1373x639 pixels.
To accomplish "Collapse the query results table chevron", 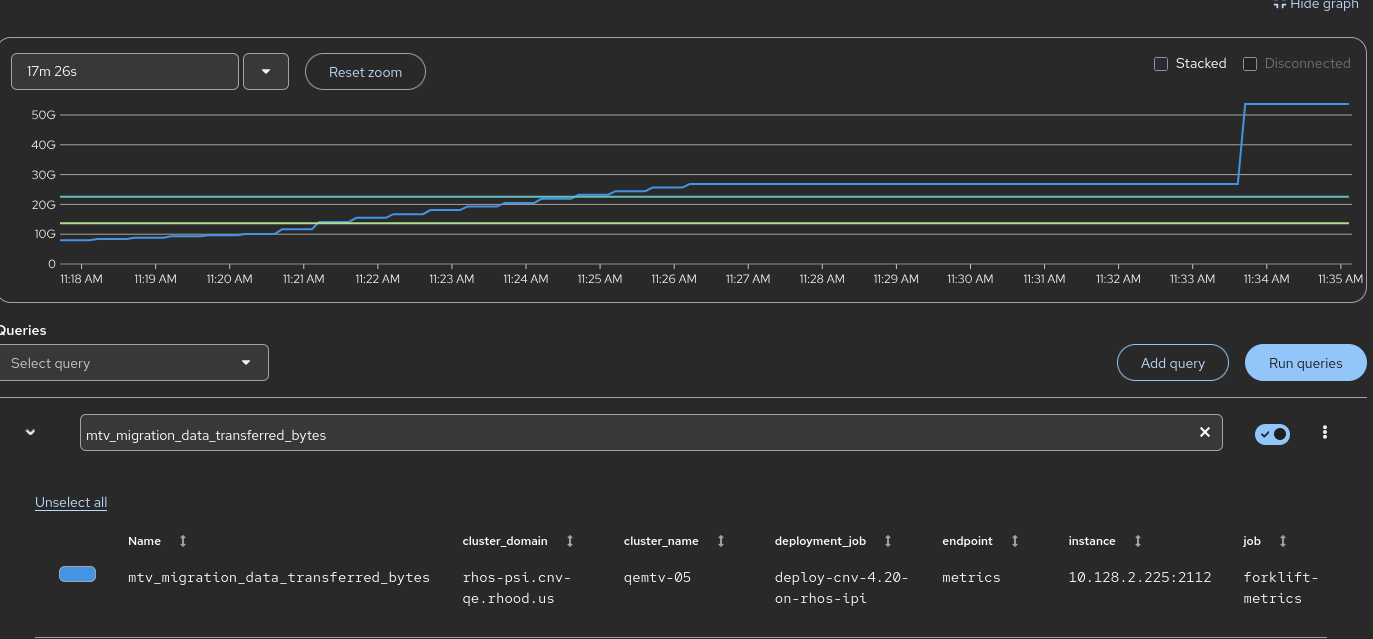I will pos(30,432).
